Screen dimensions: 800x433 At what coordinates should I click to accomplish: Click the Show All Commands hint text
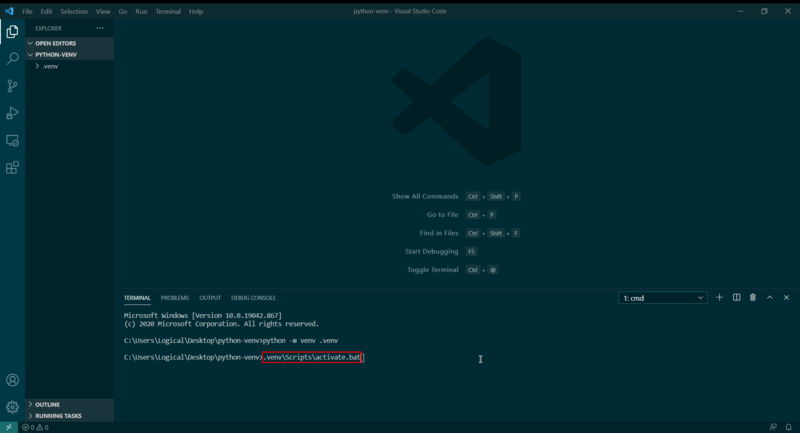click(425, 196)
